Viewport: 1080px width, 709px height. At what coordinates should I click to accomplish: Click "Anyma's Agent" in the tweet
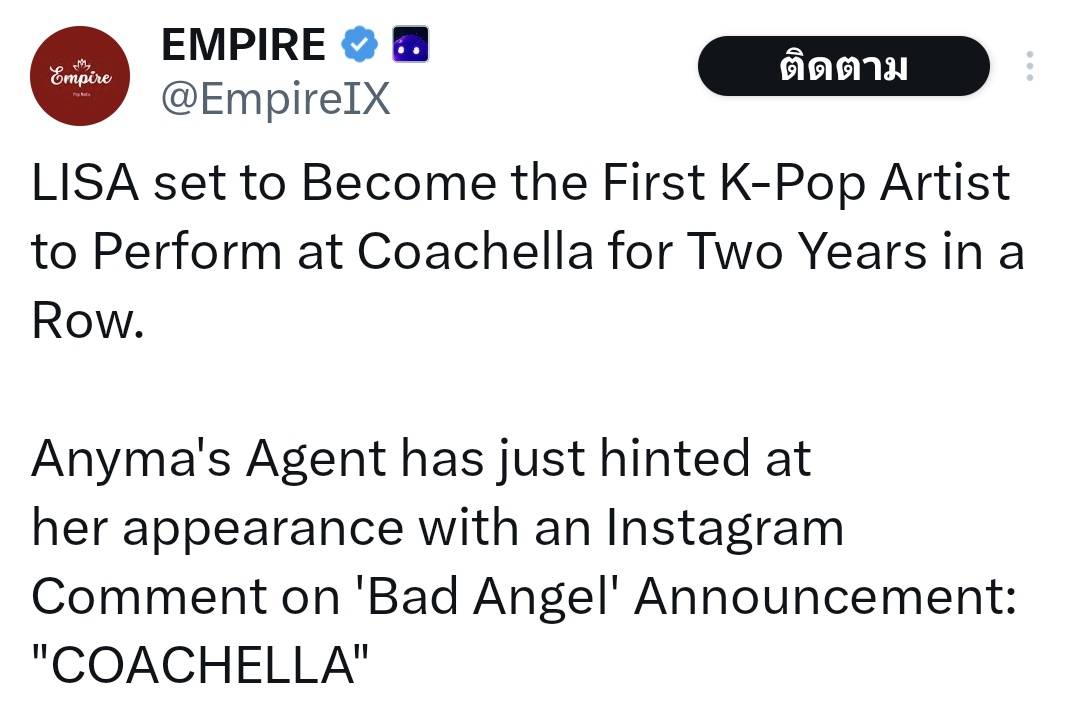208,460
